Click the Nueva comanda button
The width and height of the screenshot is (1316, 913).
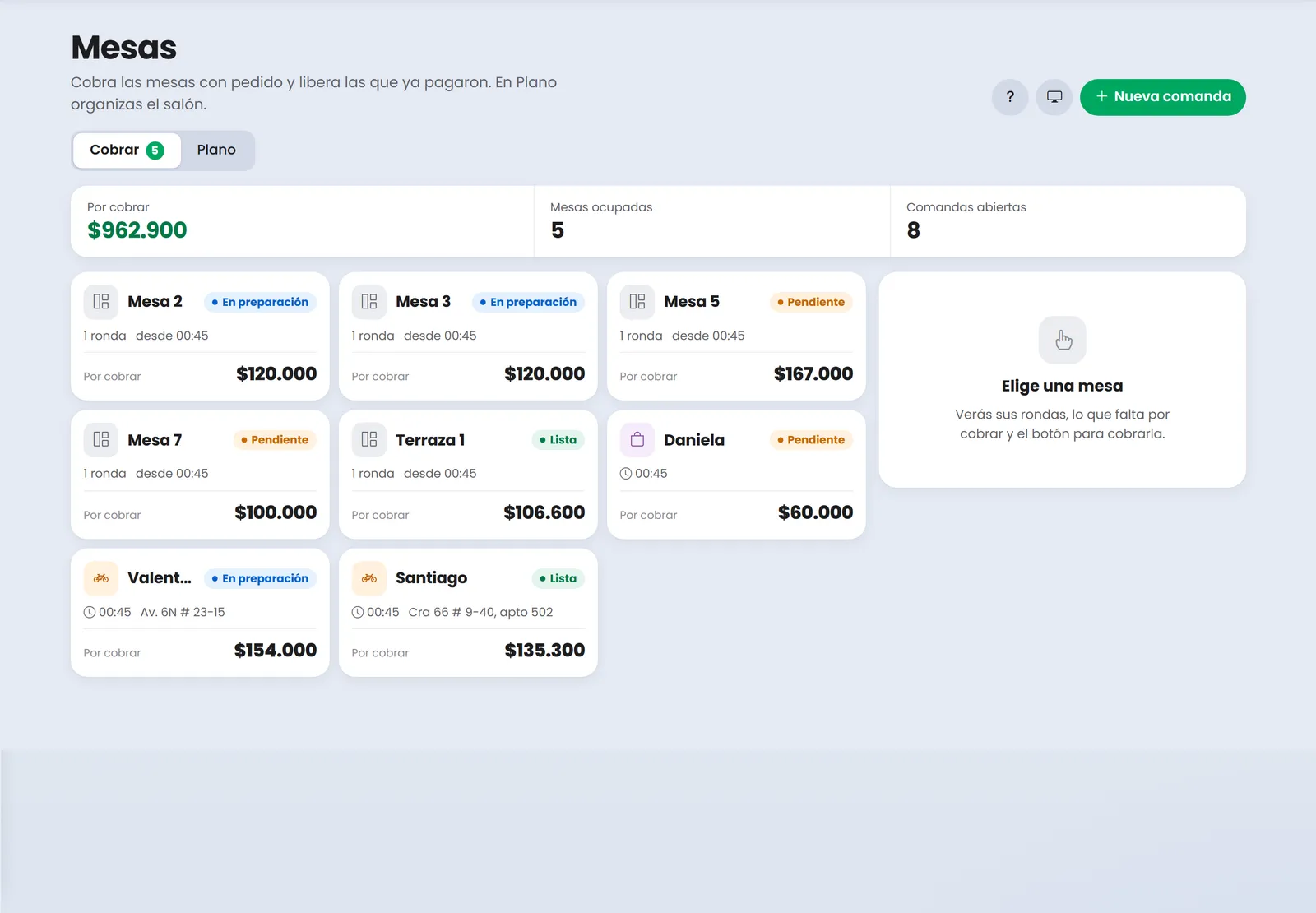(1163, 97)
